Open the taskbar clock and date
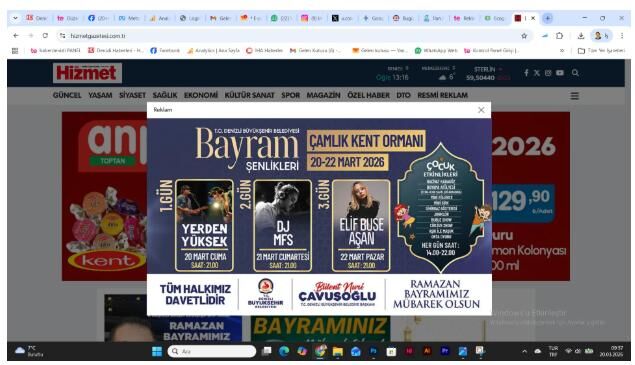 point(611,351)
